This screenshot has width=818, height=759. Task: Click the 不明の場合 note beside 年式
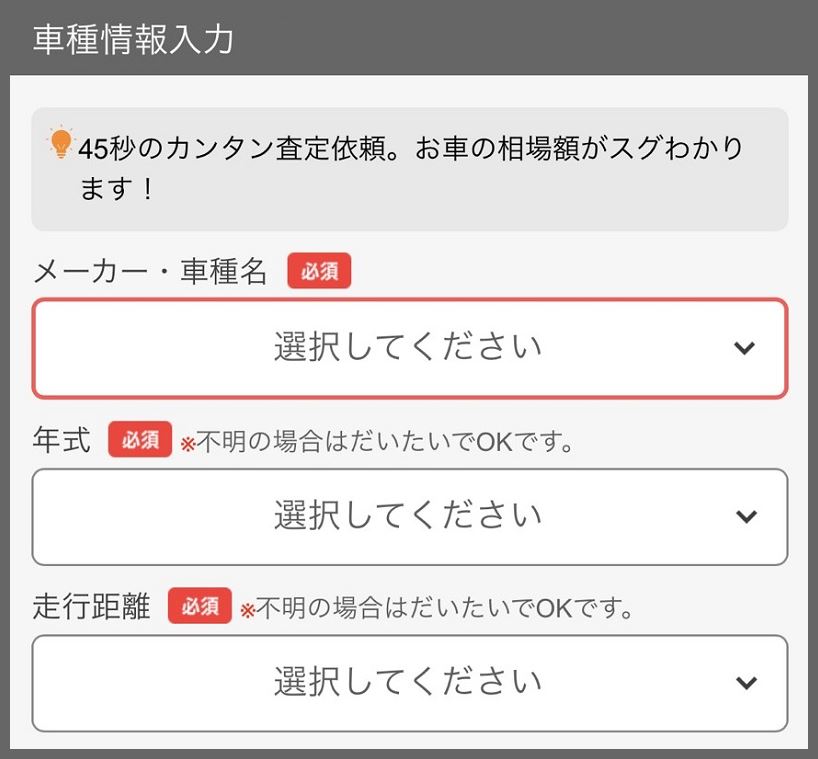[386, 441]
